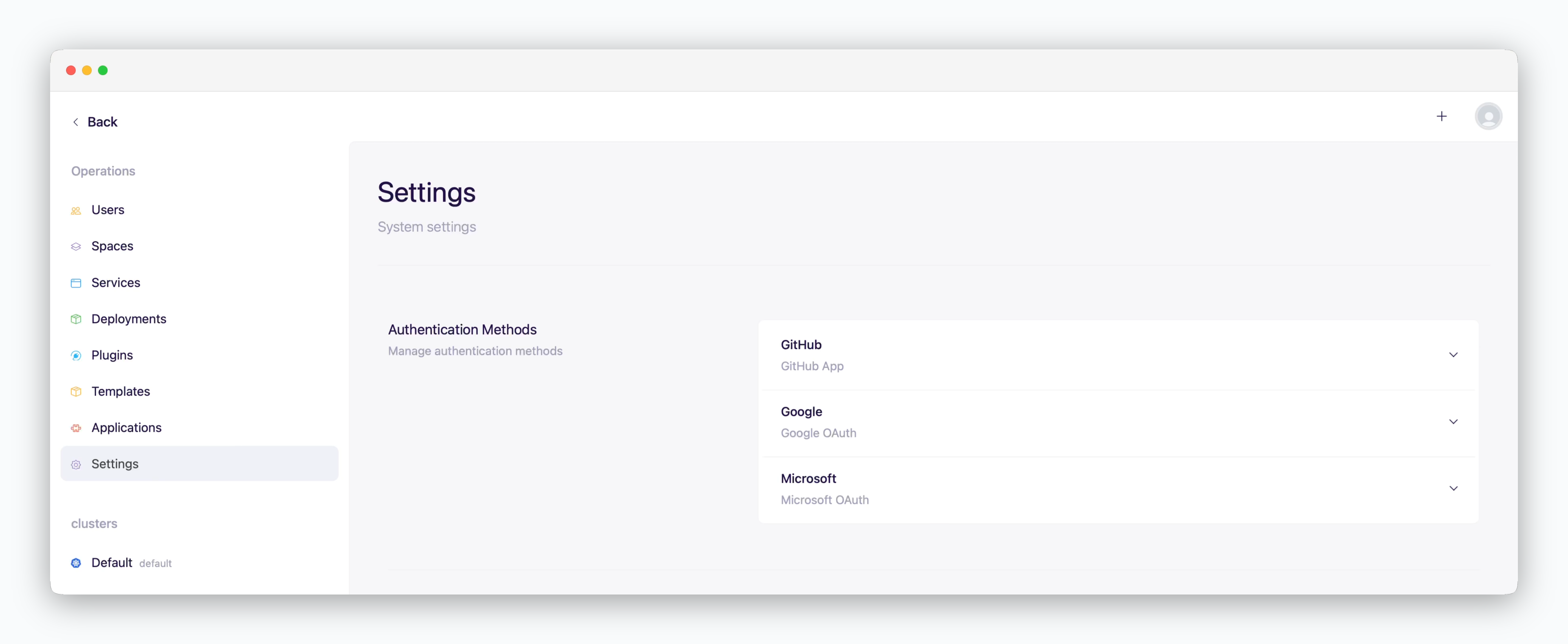Click the Google OAuth subtitle text
Image resolution: width=1568 pixels, height=644 pixels.
click(818, 434)
